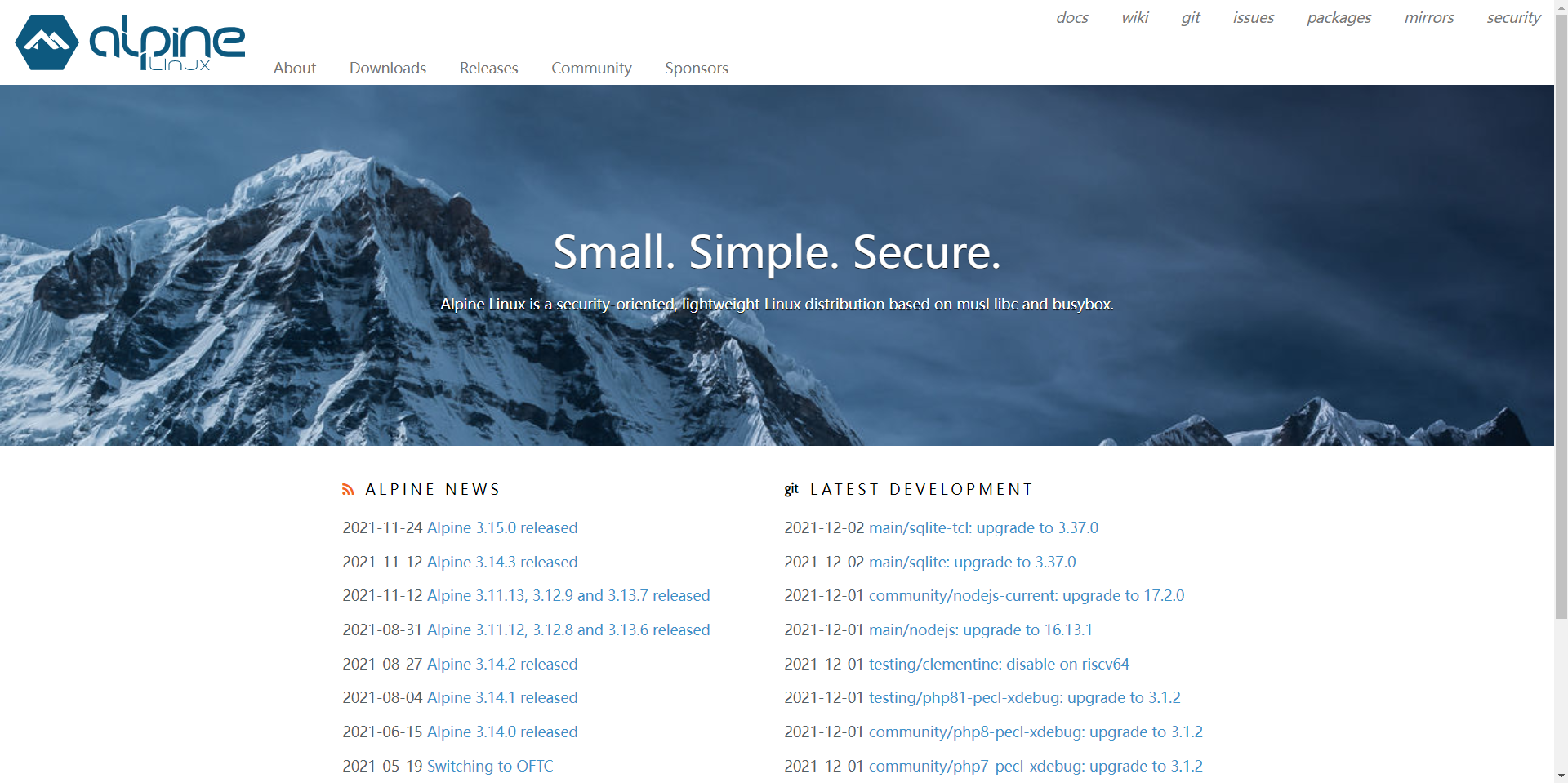The height and width of the screenshot is (783, 1568).
Task: Browse the packages database
Action: [1339, 17]
